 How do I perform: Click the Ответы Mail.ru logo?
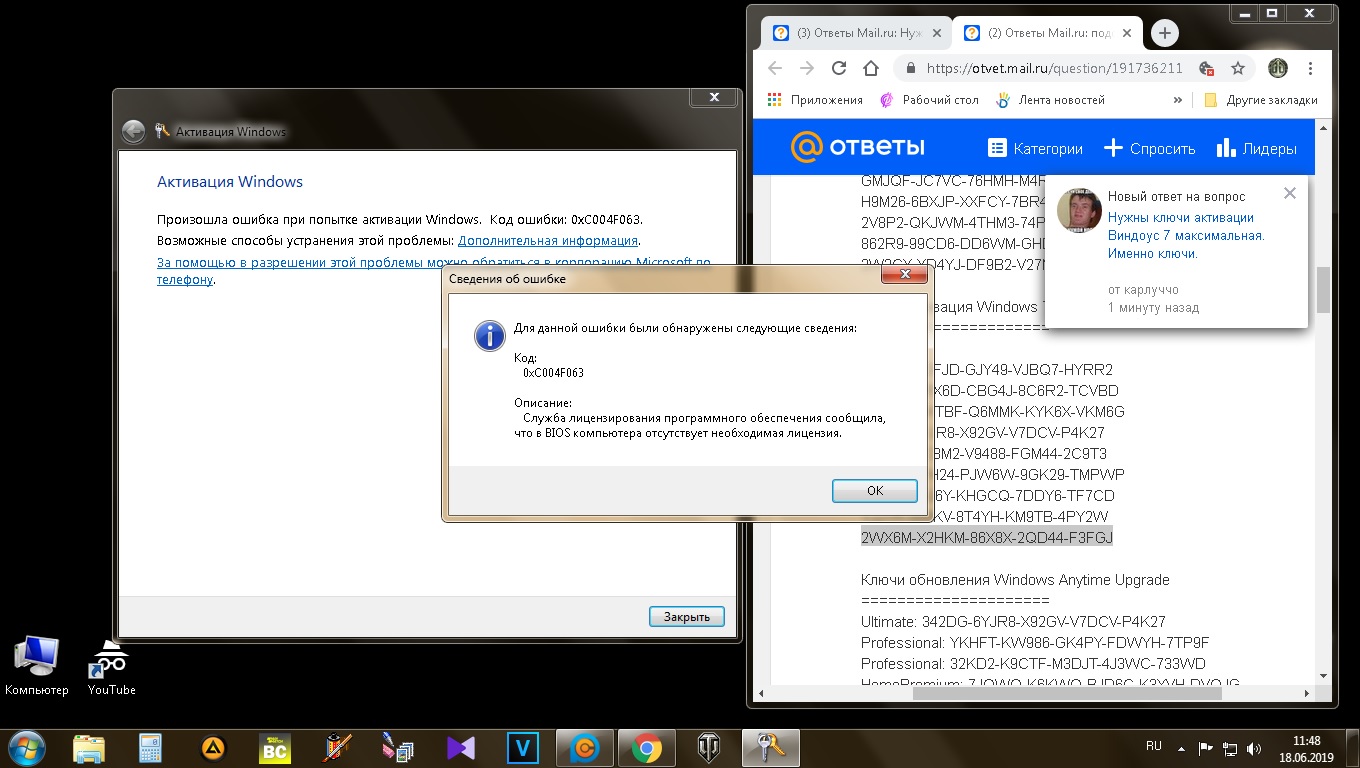(x=858, y=148)
